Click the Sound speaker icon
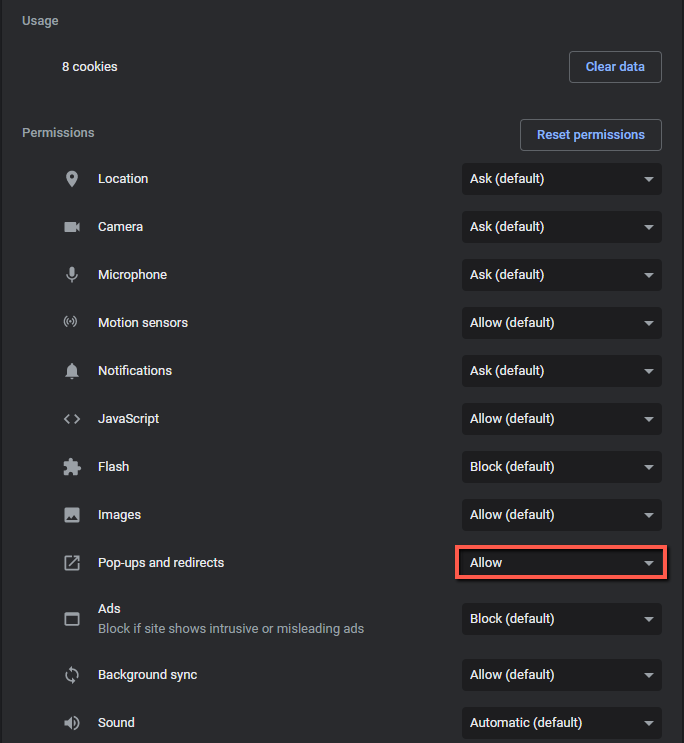 [x=72, y=723]
